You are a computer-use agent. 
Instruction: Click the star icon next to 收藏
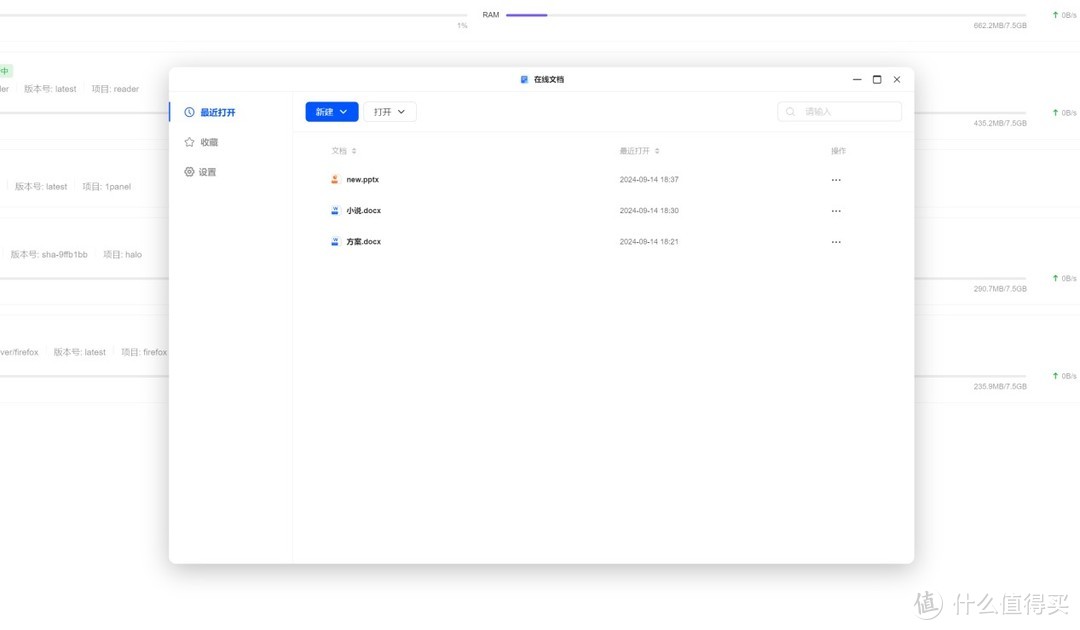(190, 142)
